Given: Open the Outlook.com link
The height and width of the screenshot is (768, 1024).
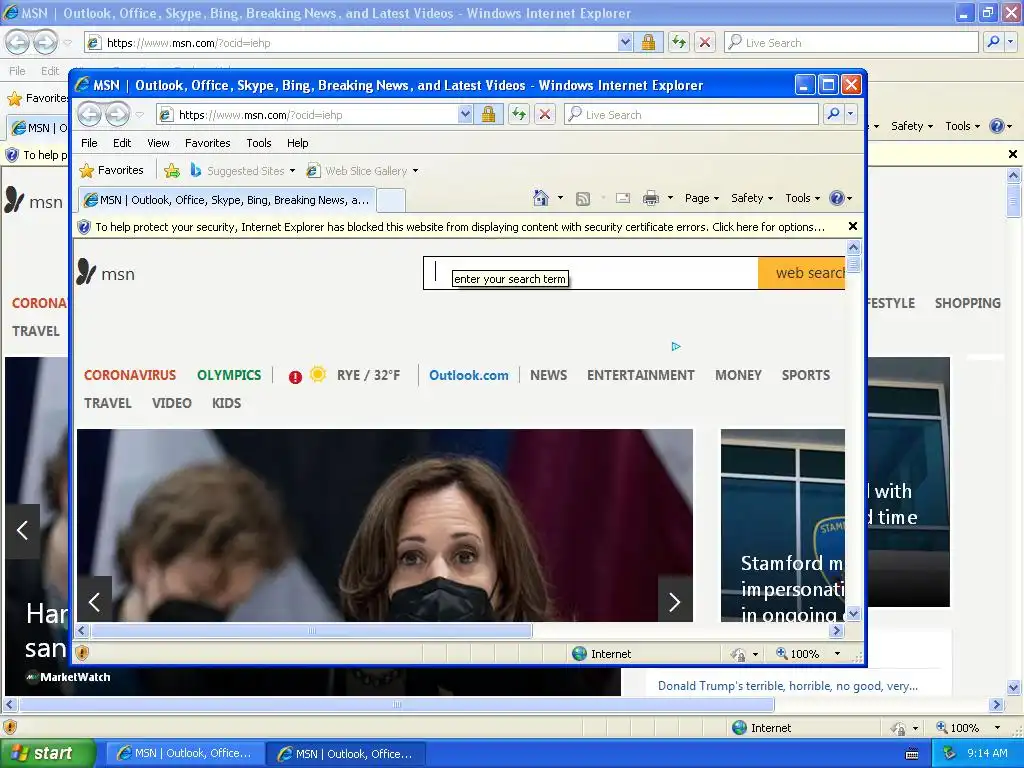Looking at the screenshot, I should 469,376.
